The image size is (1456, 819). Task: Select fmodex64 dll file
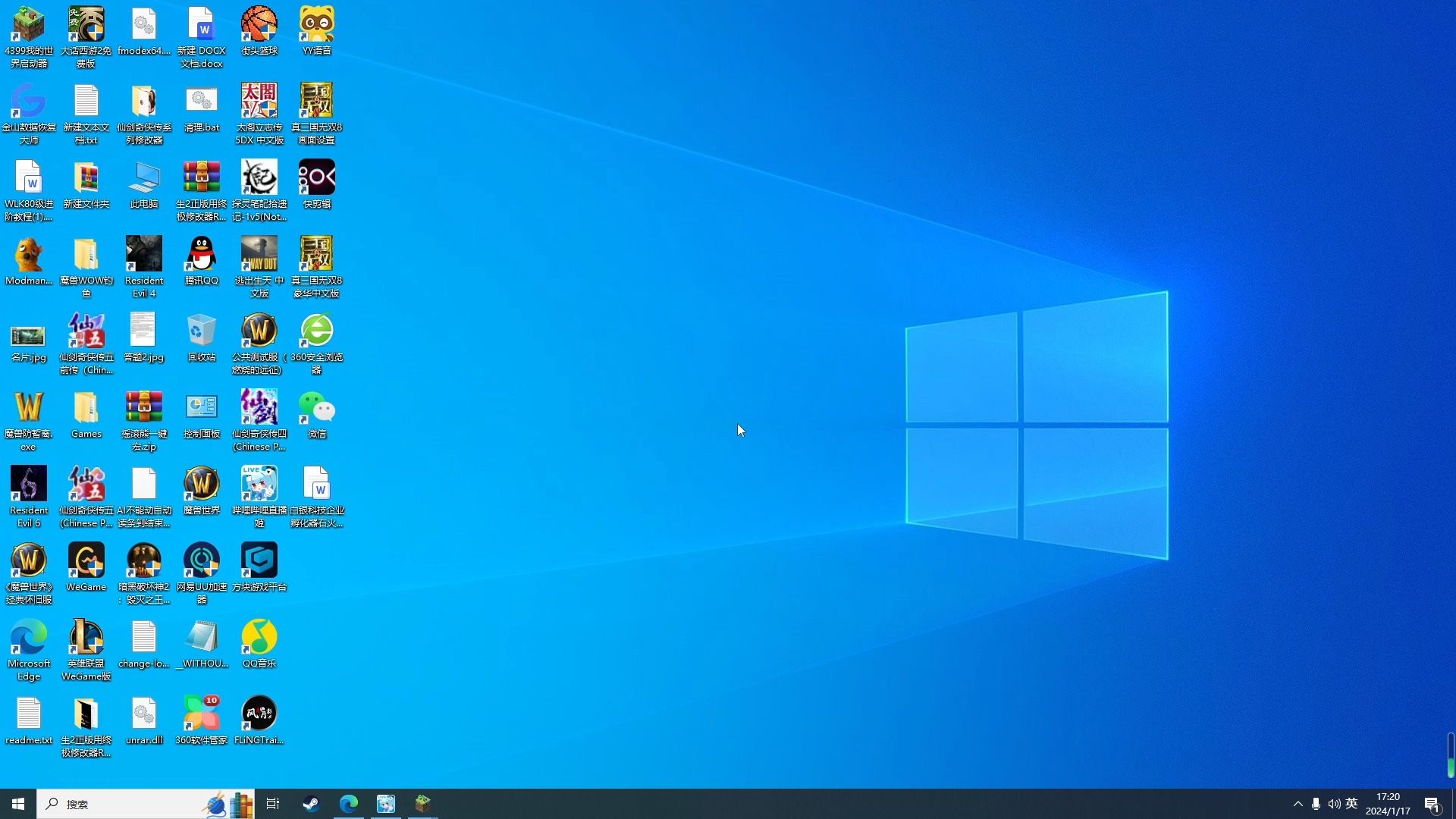click(x=144, y=30)
